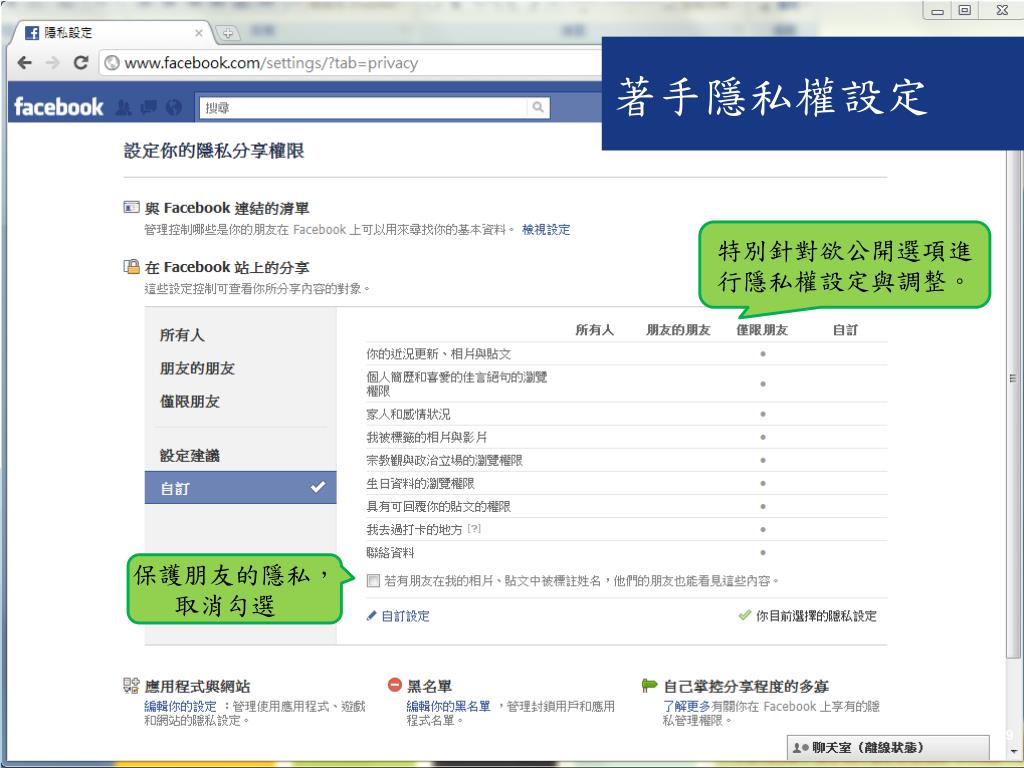Click the 檢視設定 link
Screen dimensions: 1024x768
(x=546, y=229)
